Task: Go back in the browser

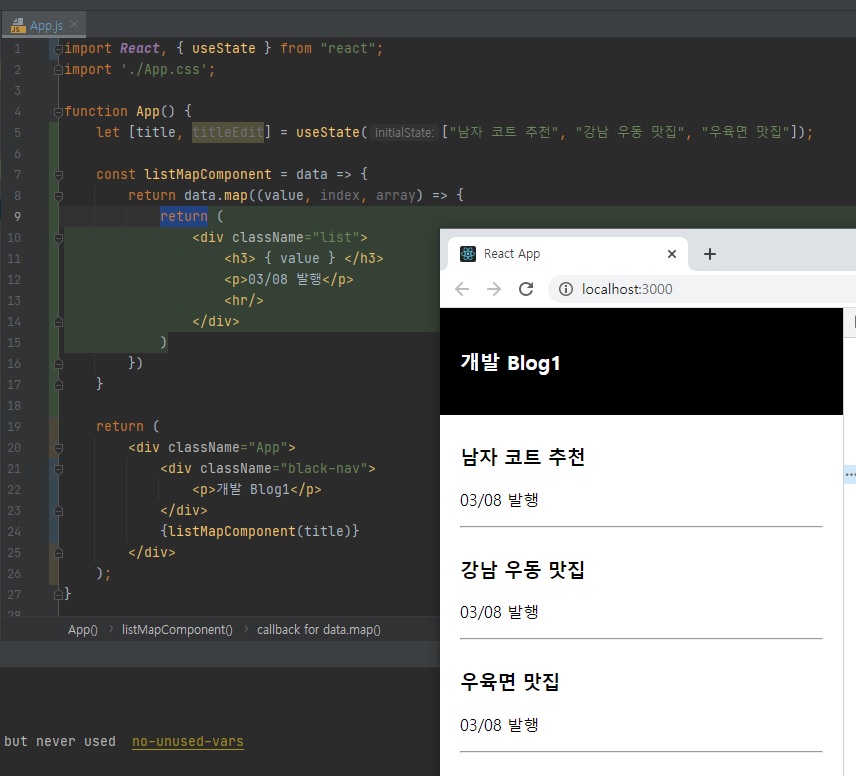Action: click(462, 289)
